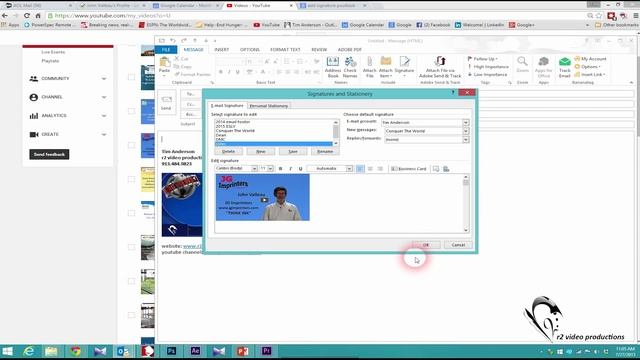
Task: Click Bold in signature editor toolbar
Action: [280, 169]
